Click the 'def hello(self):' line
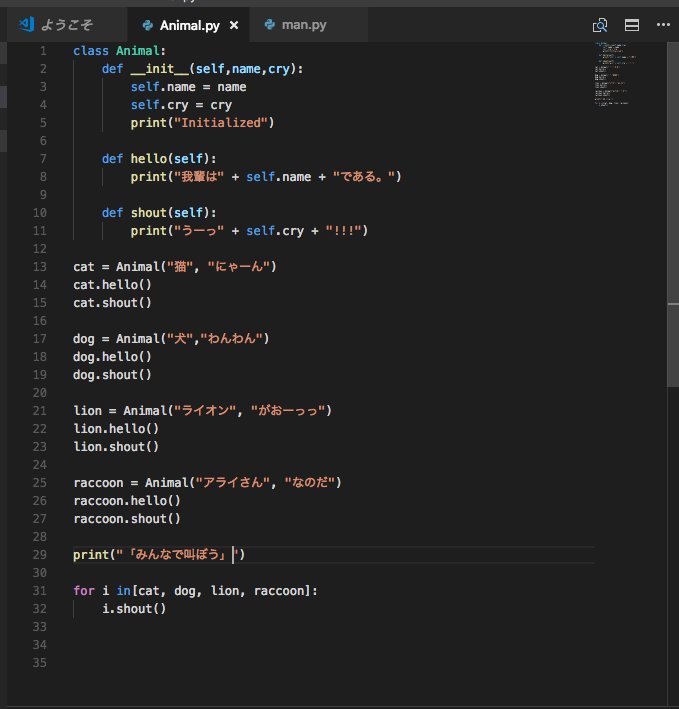679x709 pixels. point(159,159)
